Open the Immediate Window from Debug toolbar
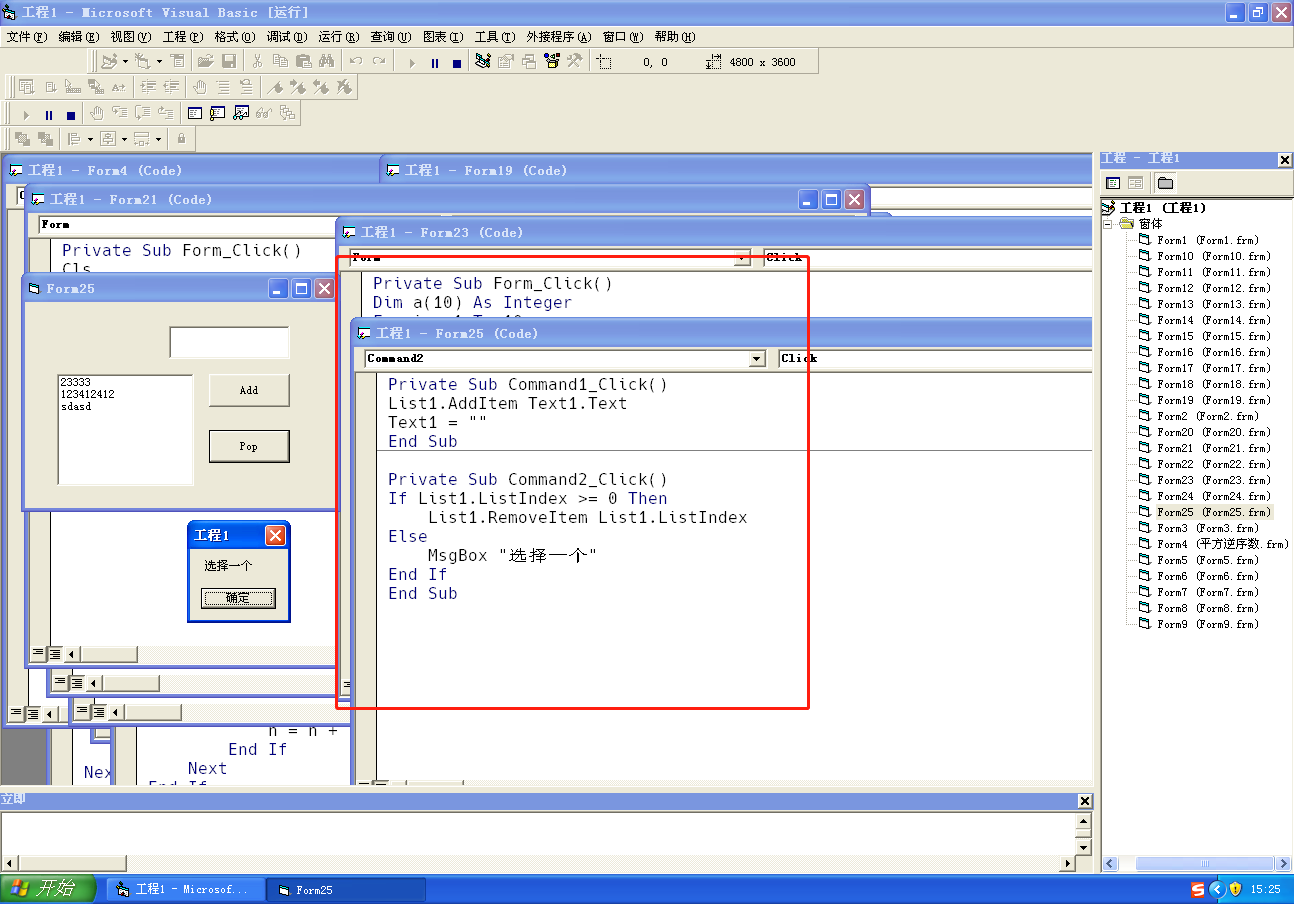This screenshot has height=904, width=1294. (217, 113)
